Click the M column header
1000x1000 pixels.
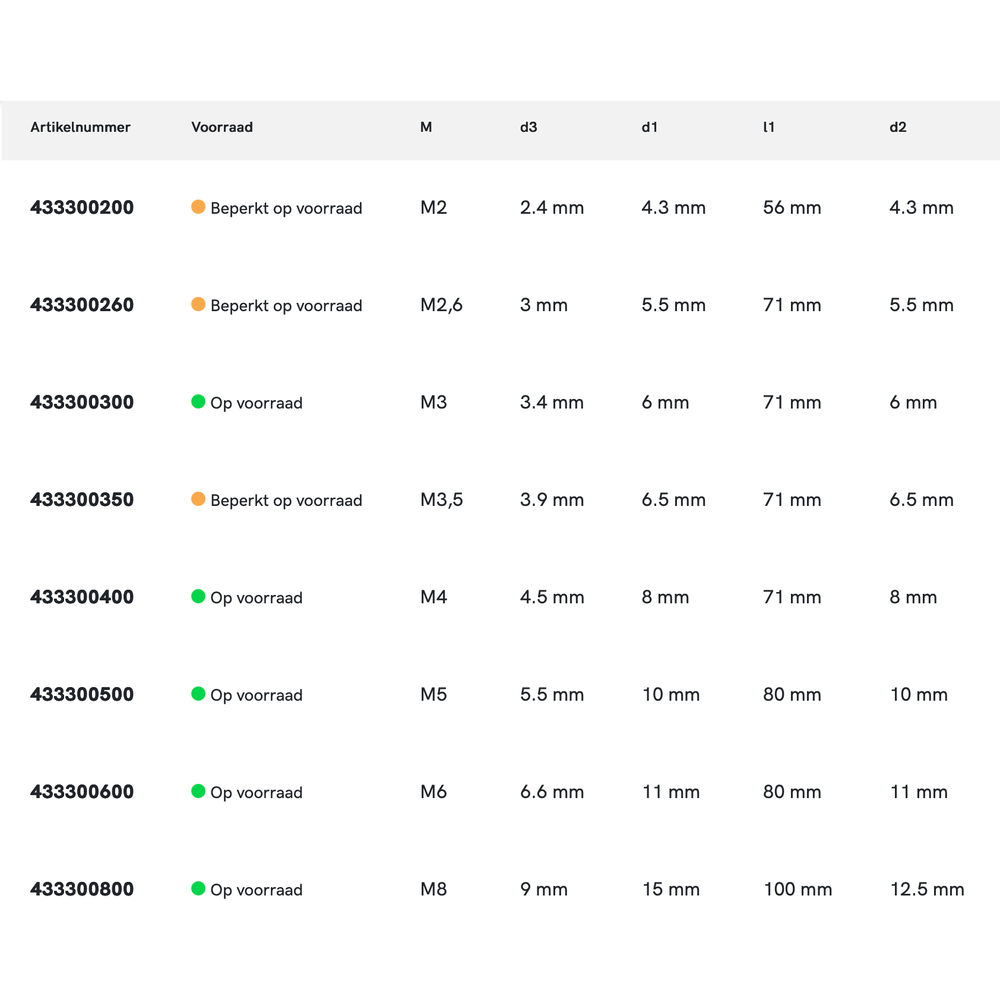[x=426, y=128]
